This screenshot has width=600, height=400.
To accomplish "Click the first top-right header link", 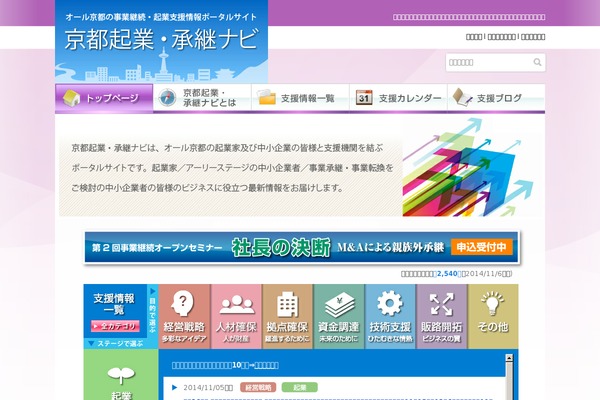I will coord(474,37).
